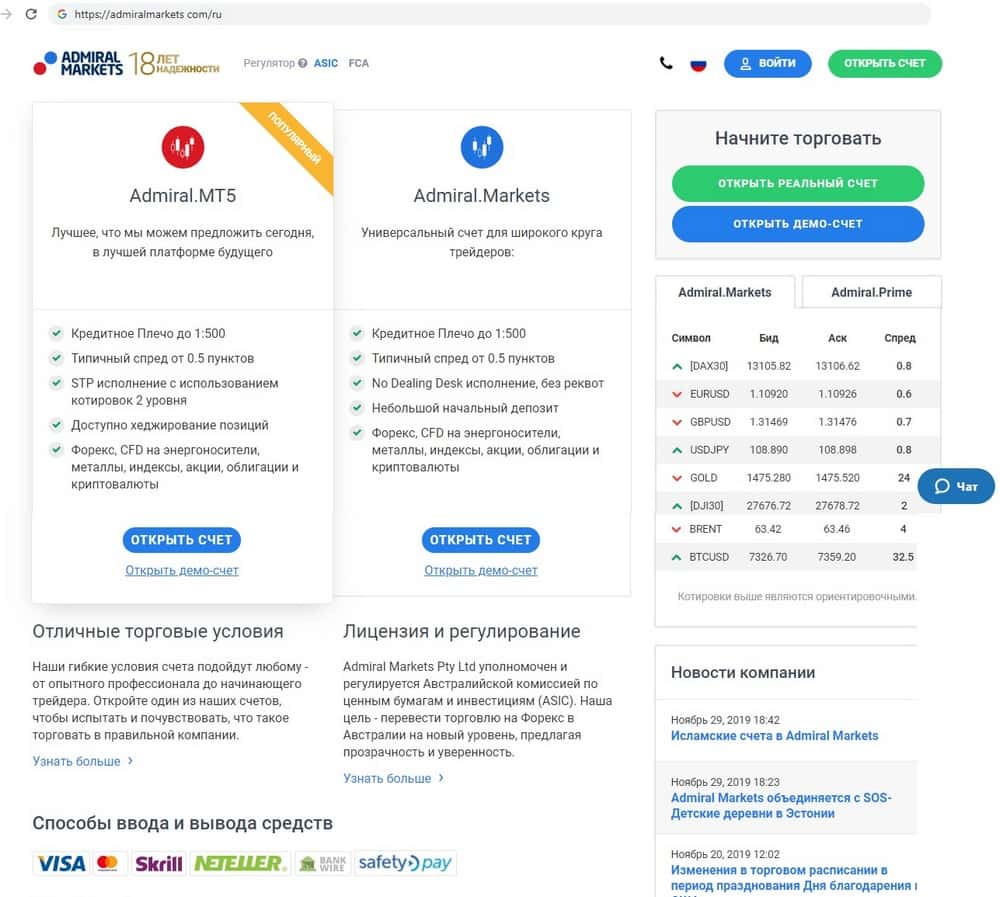Open news Изменения в торговом расписании
This screenshot has width=1000, height=897.
[x=793, y=878]
